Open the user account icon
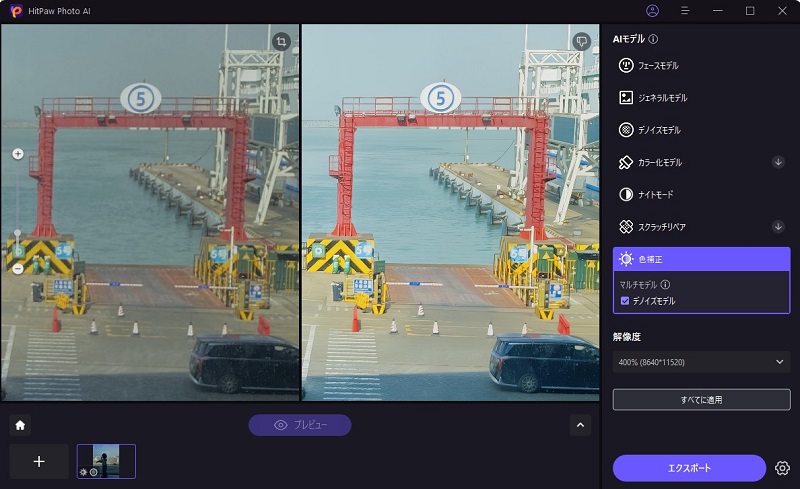The image size is (800, 489). pos(653,11)
